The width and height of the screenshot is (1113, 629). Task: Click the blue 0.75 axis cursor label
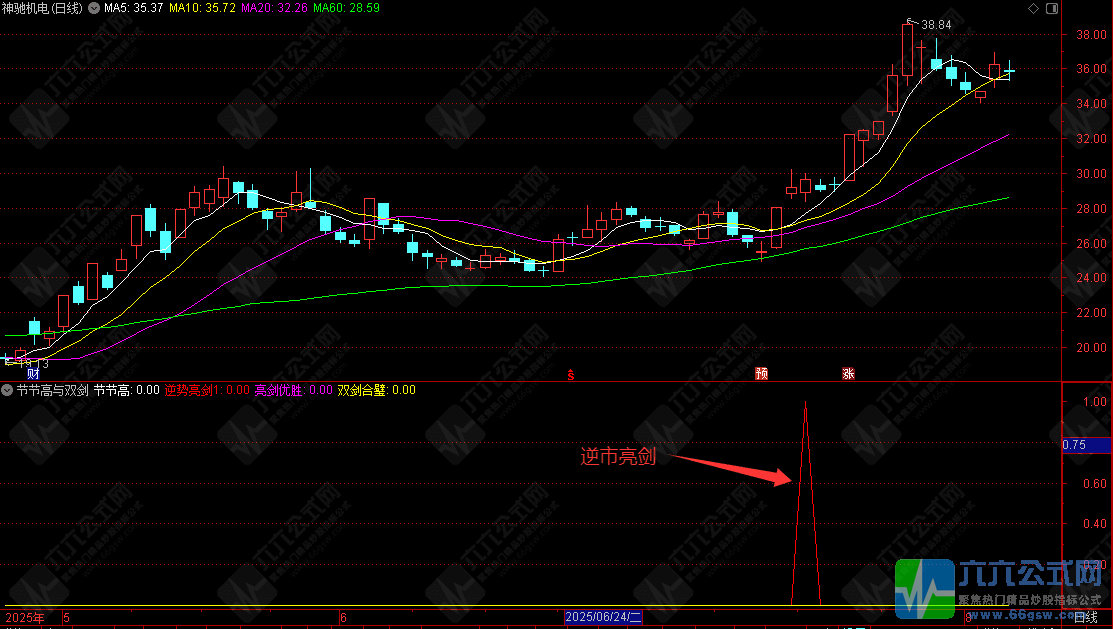pyautogui.click(x=1086, y=445)
